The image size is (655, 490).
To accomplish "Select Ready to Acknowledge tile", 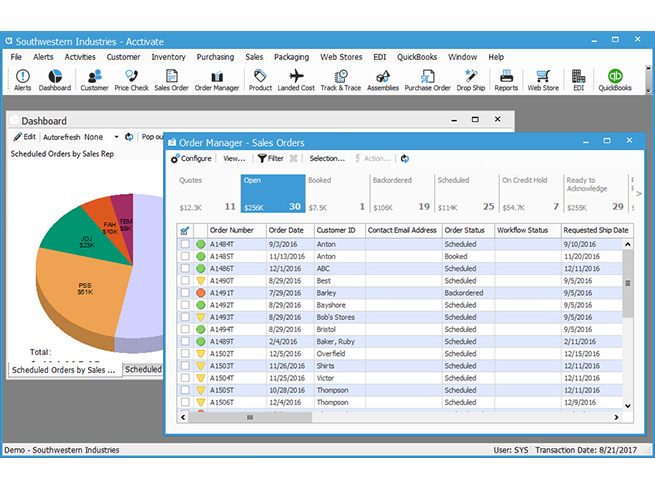I will point(595,193).
